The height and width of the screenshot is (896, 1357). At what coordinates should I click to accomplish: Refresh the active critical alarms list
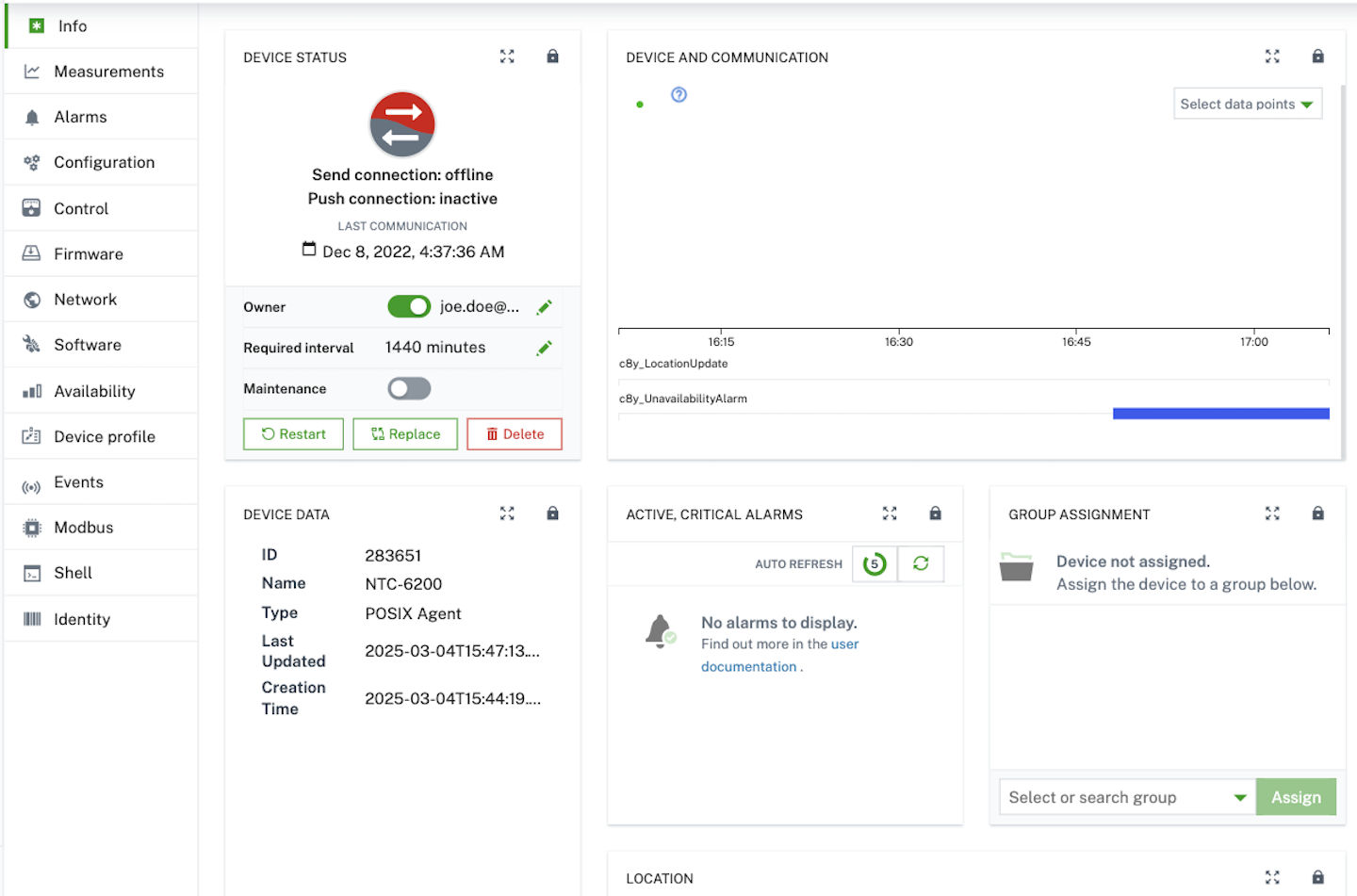921,563
